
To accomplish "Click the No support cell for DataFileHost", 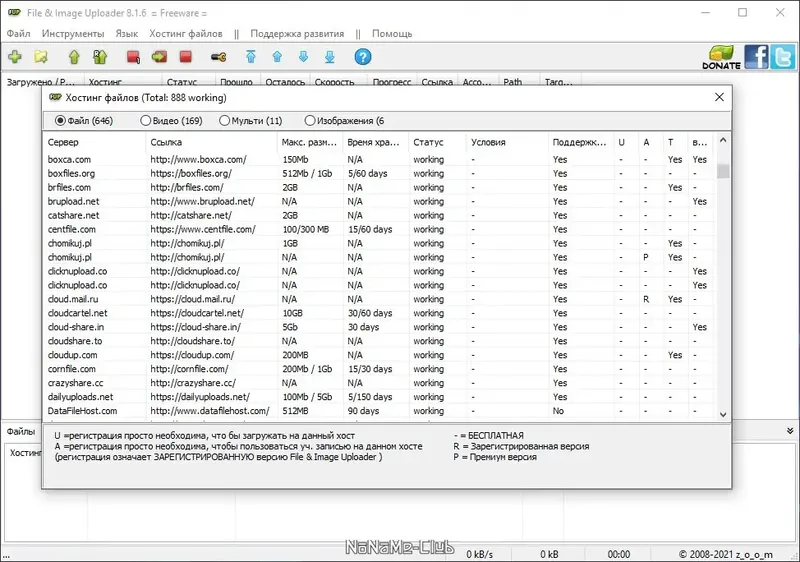I will (558, 411).
